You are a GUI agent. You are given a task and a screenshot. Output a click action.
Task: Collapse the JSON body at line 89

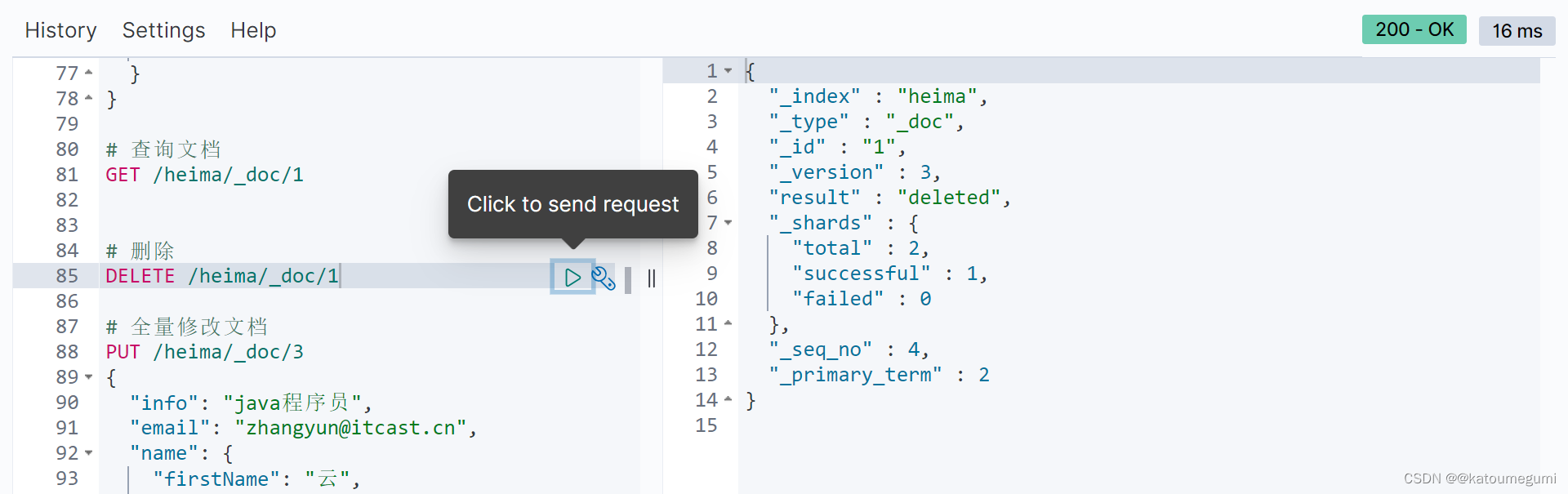(88, 377)
